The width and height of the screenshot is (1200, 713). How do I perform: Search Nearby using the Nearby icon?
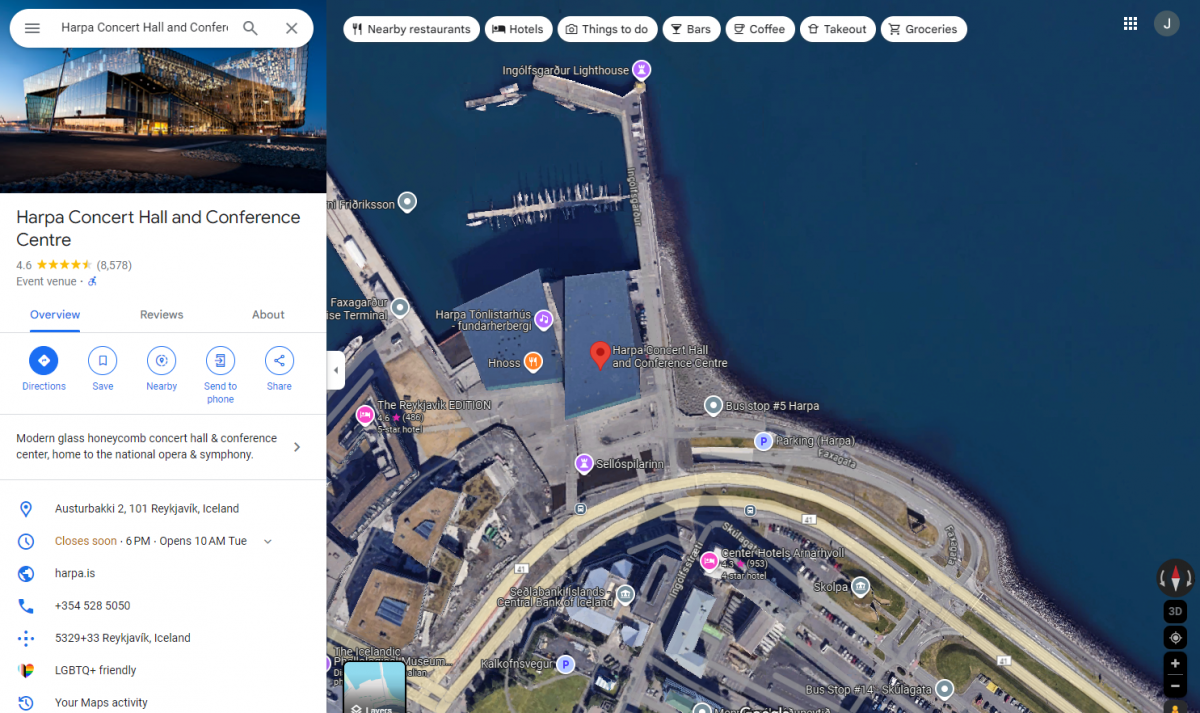coord(161,361)
